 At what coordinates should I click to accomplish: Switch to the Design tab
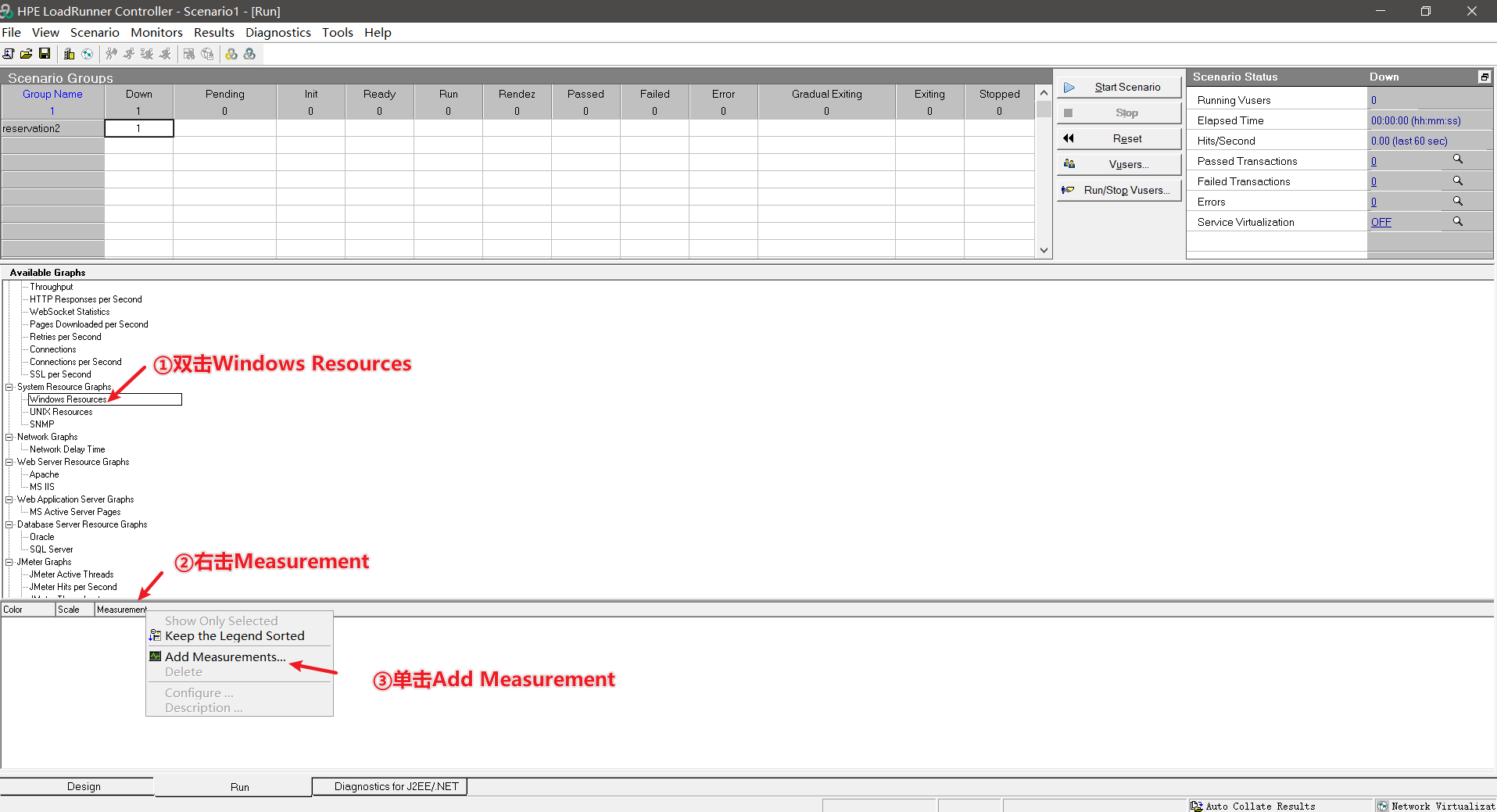(84, 786)
